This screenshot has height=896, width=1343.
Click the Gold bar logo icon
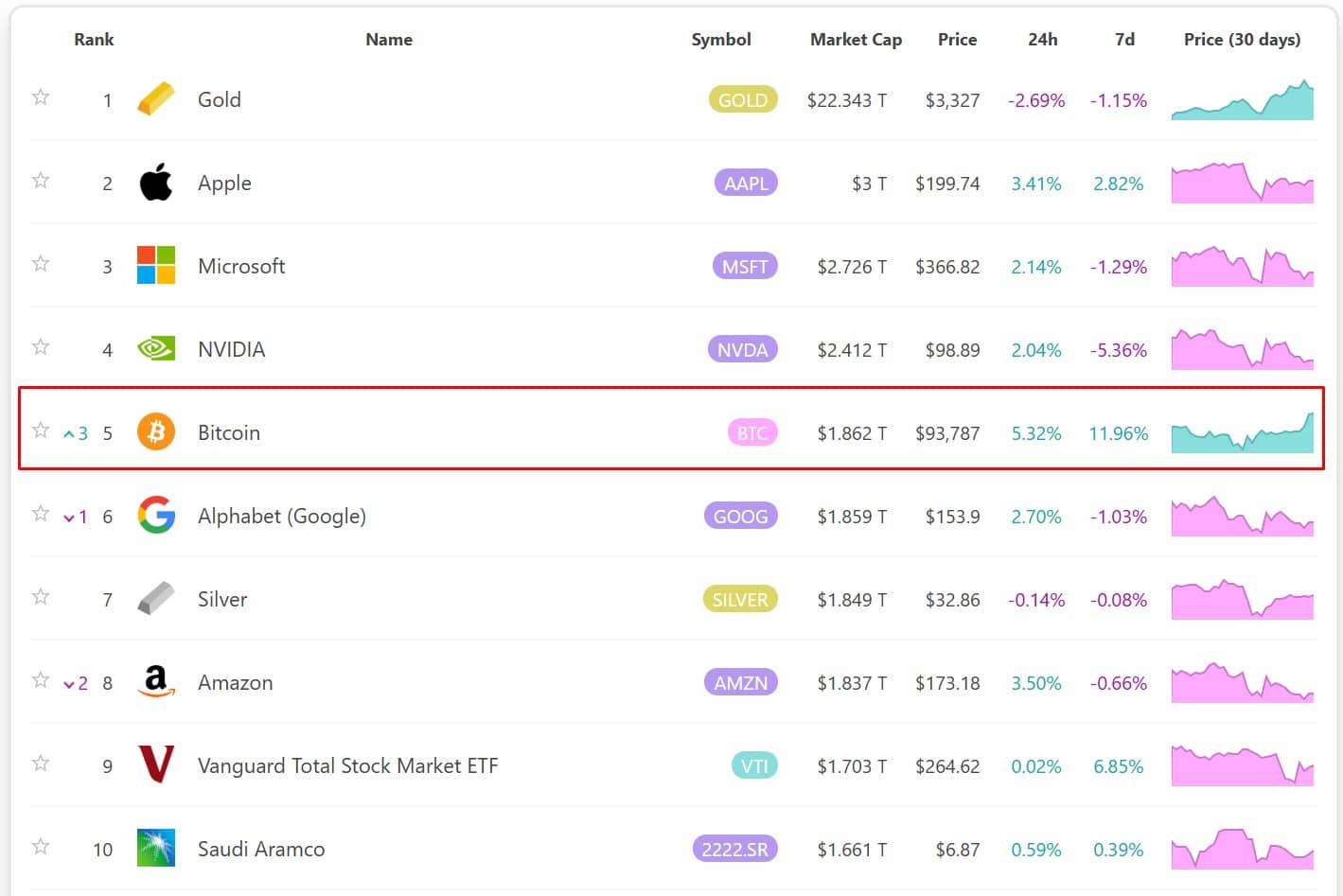156,99
